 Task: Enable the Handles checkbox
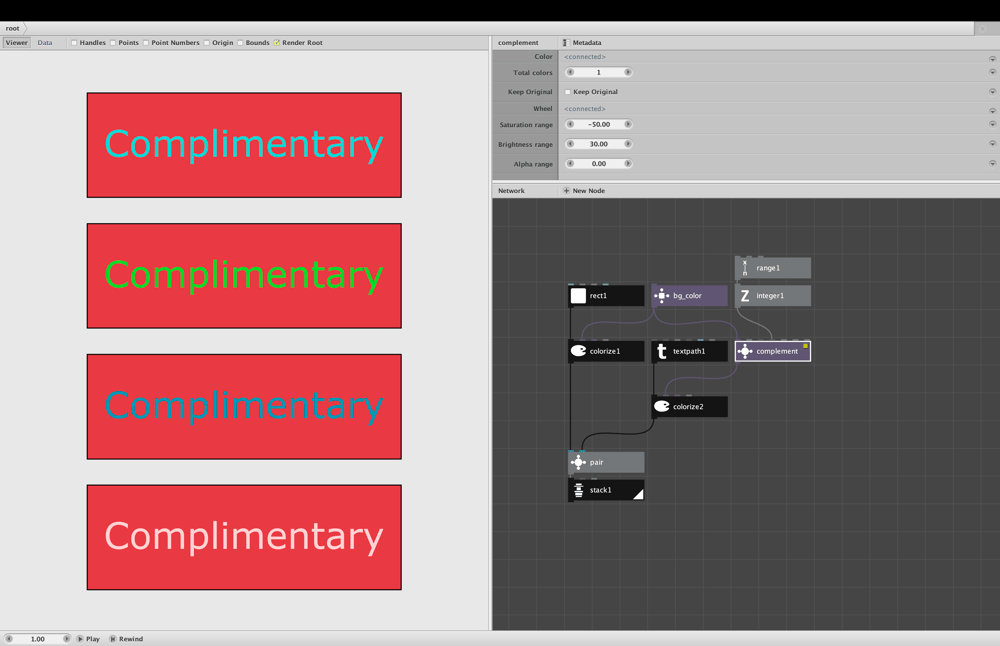click(75, 43)
